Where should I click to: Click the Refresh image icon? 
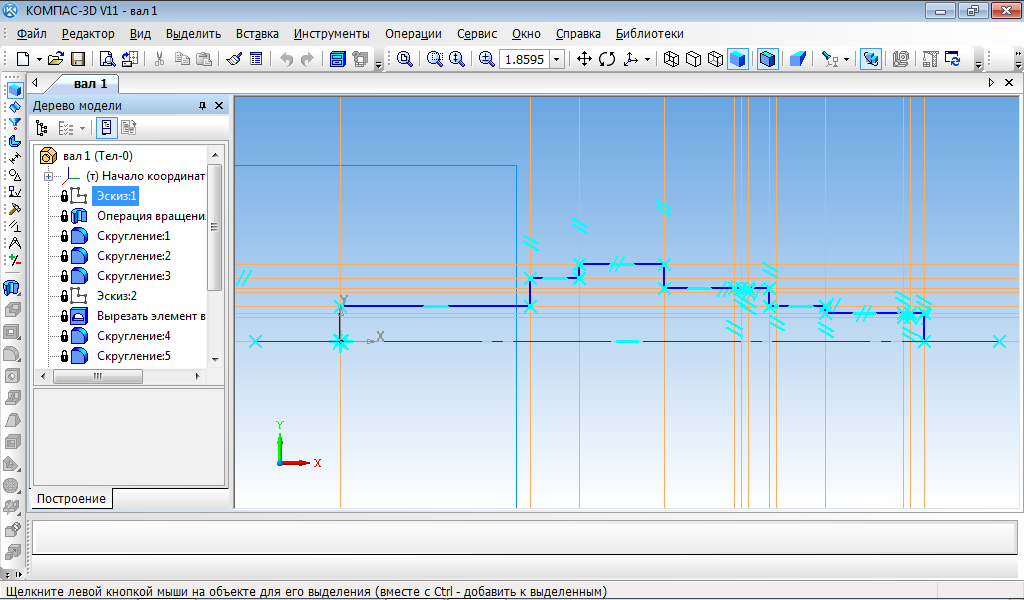coord(953,59)
